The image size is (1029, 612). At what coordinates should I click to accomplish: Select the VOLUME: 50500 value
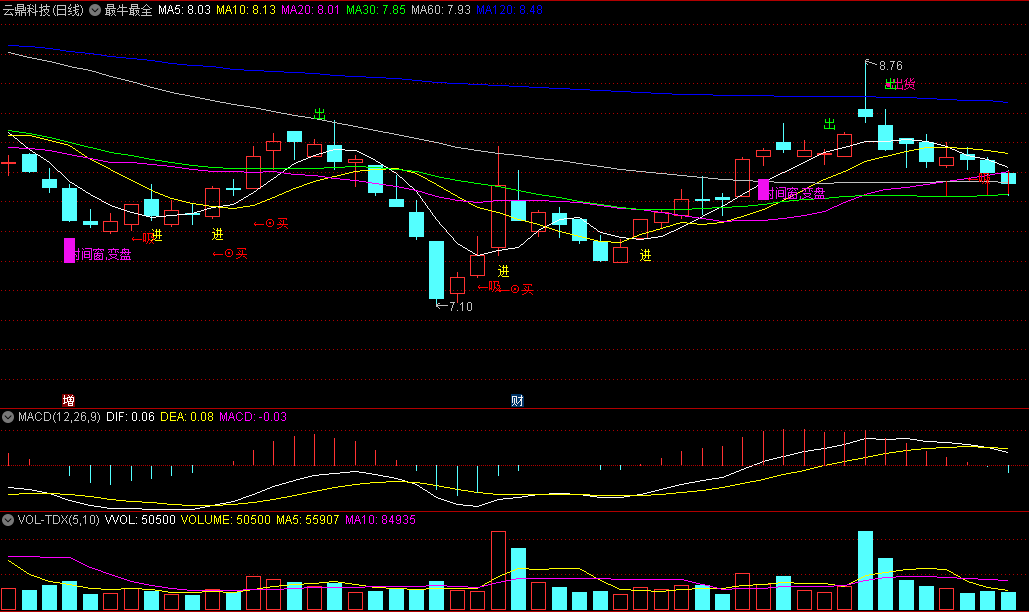[x=225, y=520]
